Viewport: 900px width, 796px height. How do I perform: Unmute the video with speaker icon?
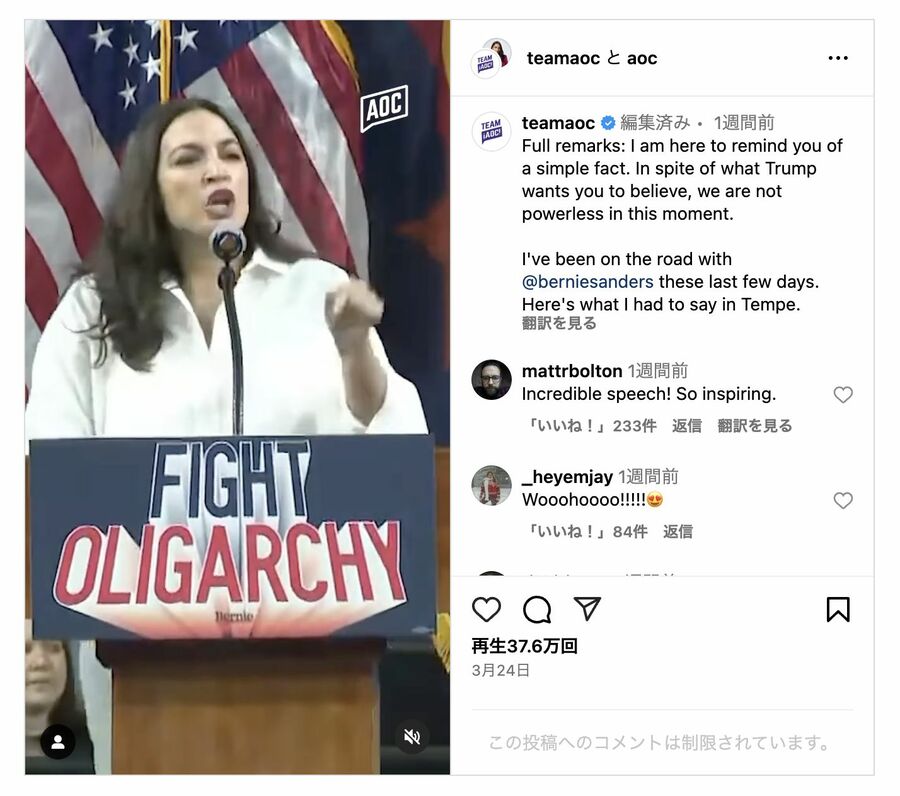click(412, 736)
